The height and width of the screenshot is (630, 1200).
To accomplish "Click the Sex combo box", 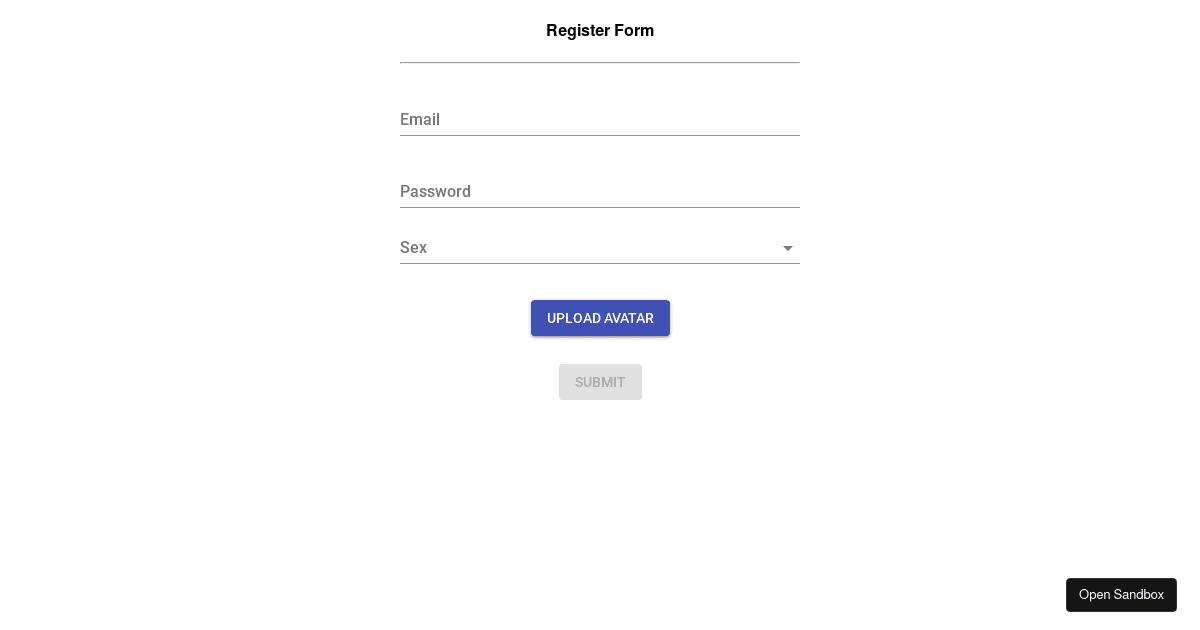I will pyautogui.click(x=600, y=248).
